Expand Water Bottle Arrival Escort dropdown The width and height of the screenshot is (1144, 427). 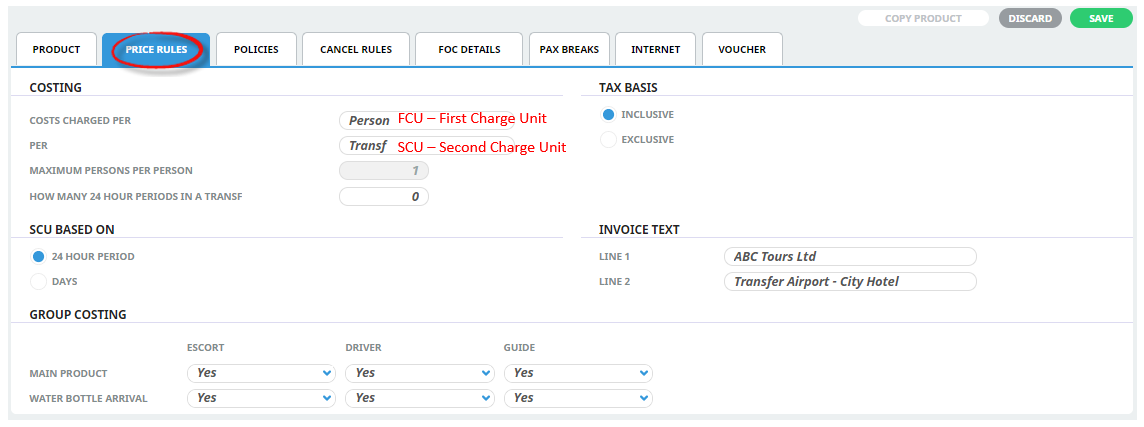(260, 398)
